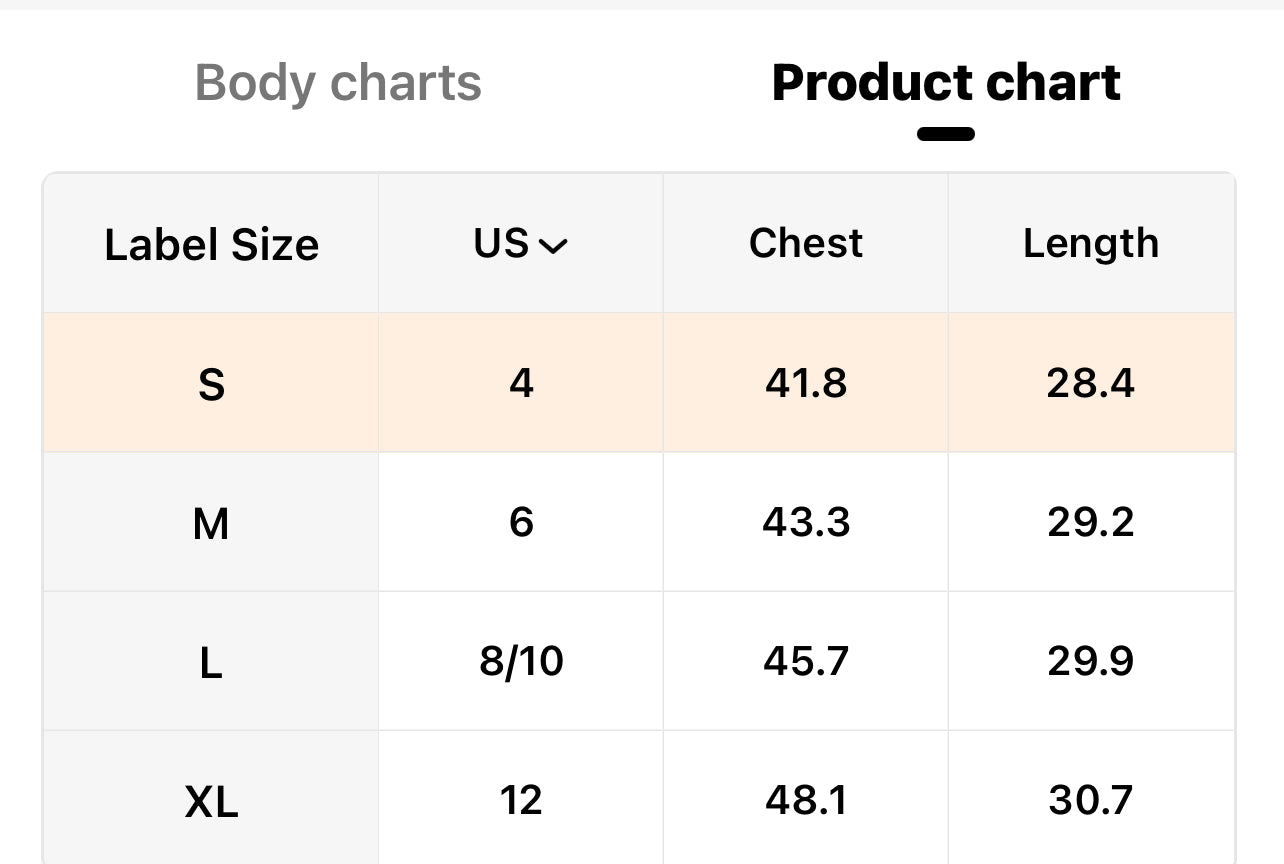Switch to the Body charts tab
The height and width of the screenshot is (864, 1284).
338,83
